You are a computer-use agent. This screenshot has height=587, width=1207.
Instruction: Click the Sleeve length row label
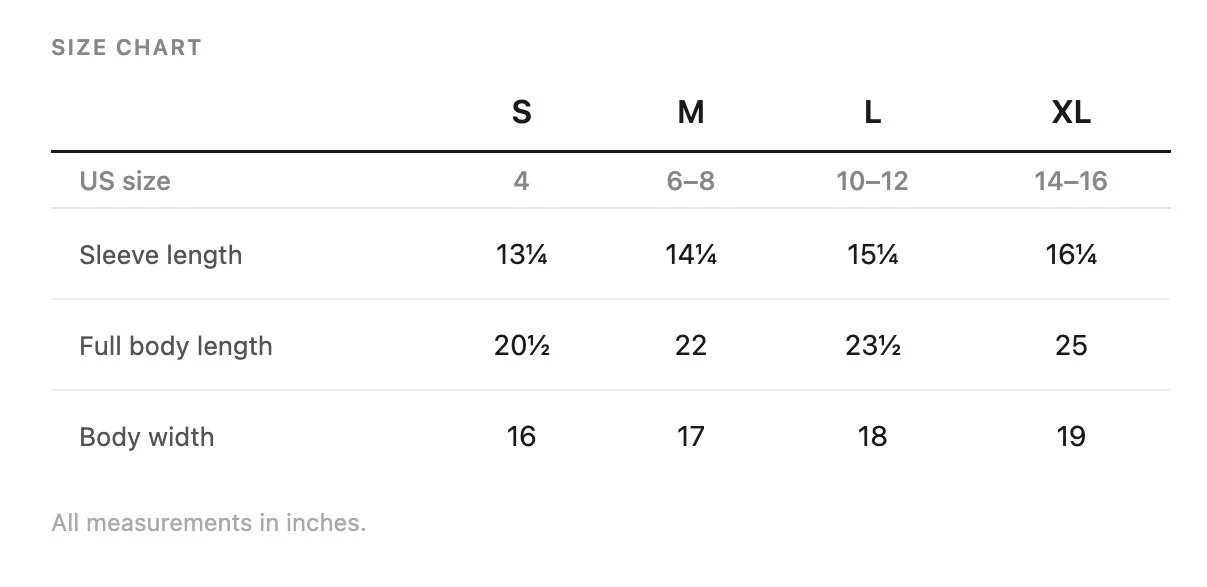[161, 255]
